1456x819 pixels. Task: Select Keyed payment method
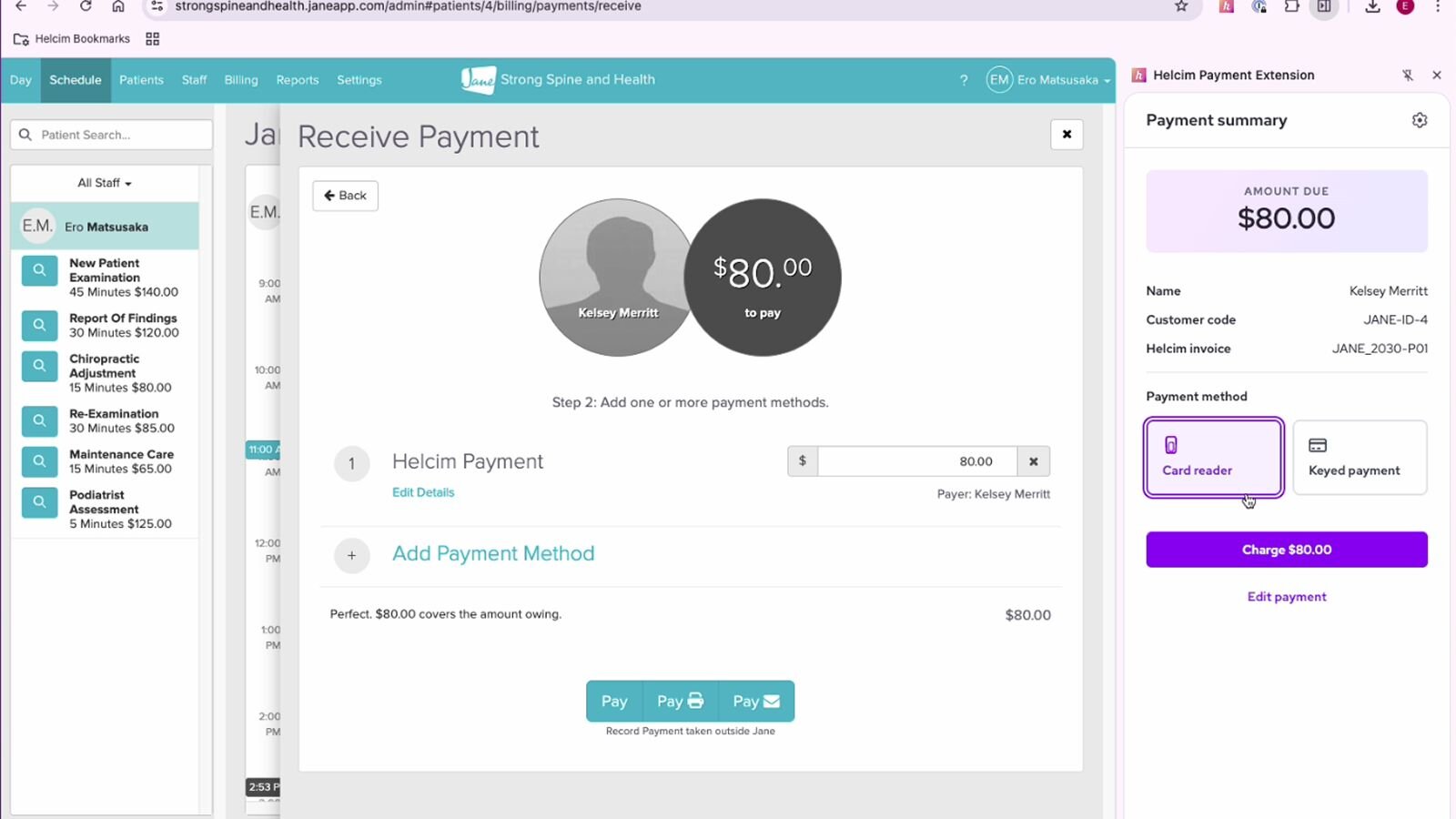click(x=1359, y=458)
